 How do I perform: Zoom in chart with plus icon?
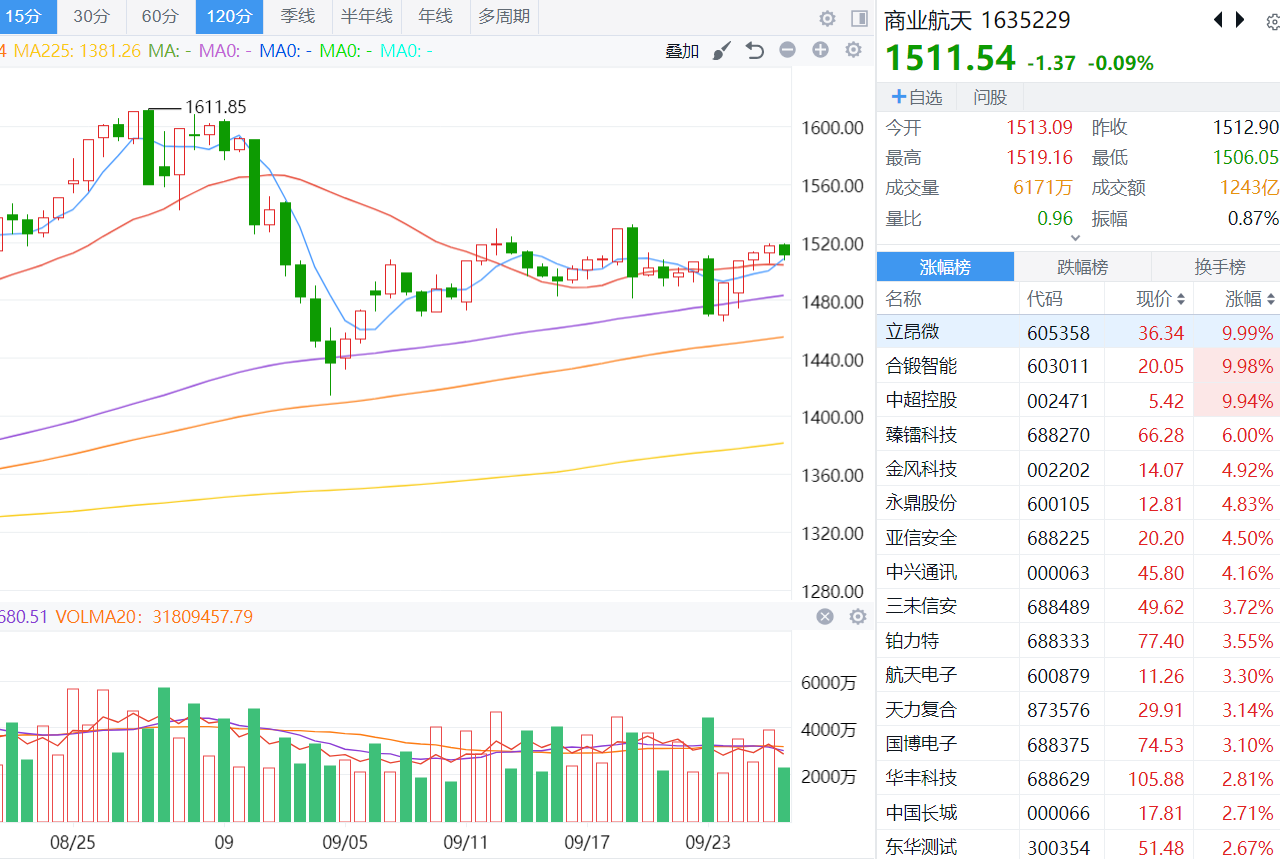(x=821, y=50)
